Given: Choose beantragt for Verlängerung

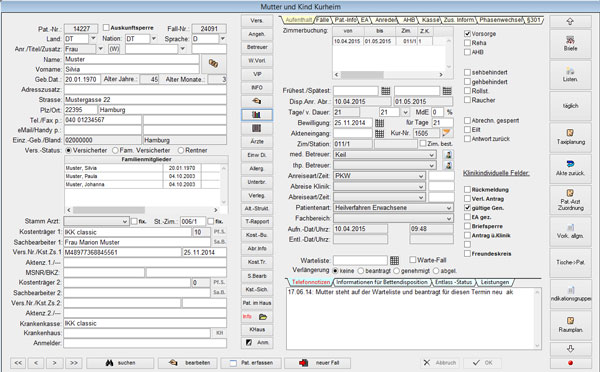Looking at the screenshot, I should click(x=360, y=271).
